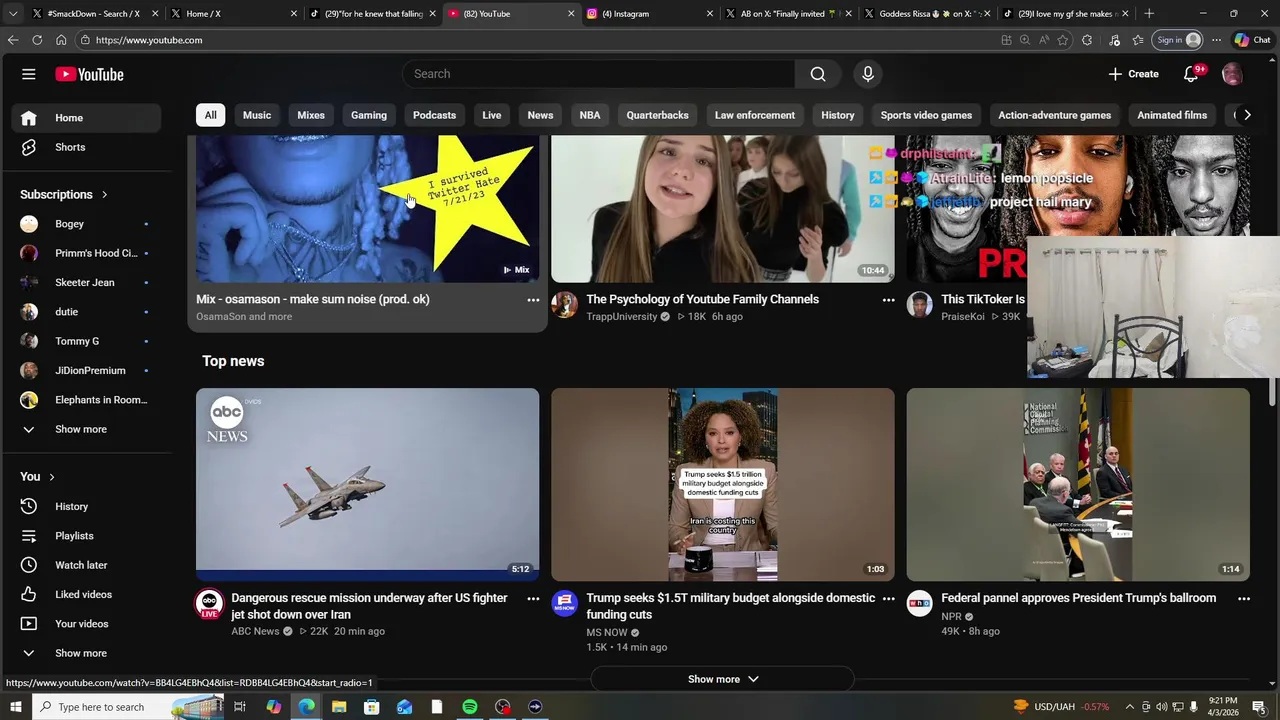This screenshot has width=1280, height=720.
Task: Switch to the #SmackDown Search browser tab
Action: (96, 14)
